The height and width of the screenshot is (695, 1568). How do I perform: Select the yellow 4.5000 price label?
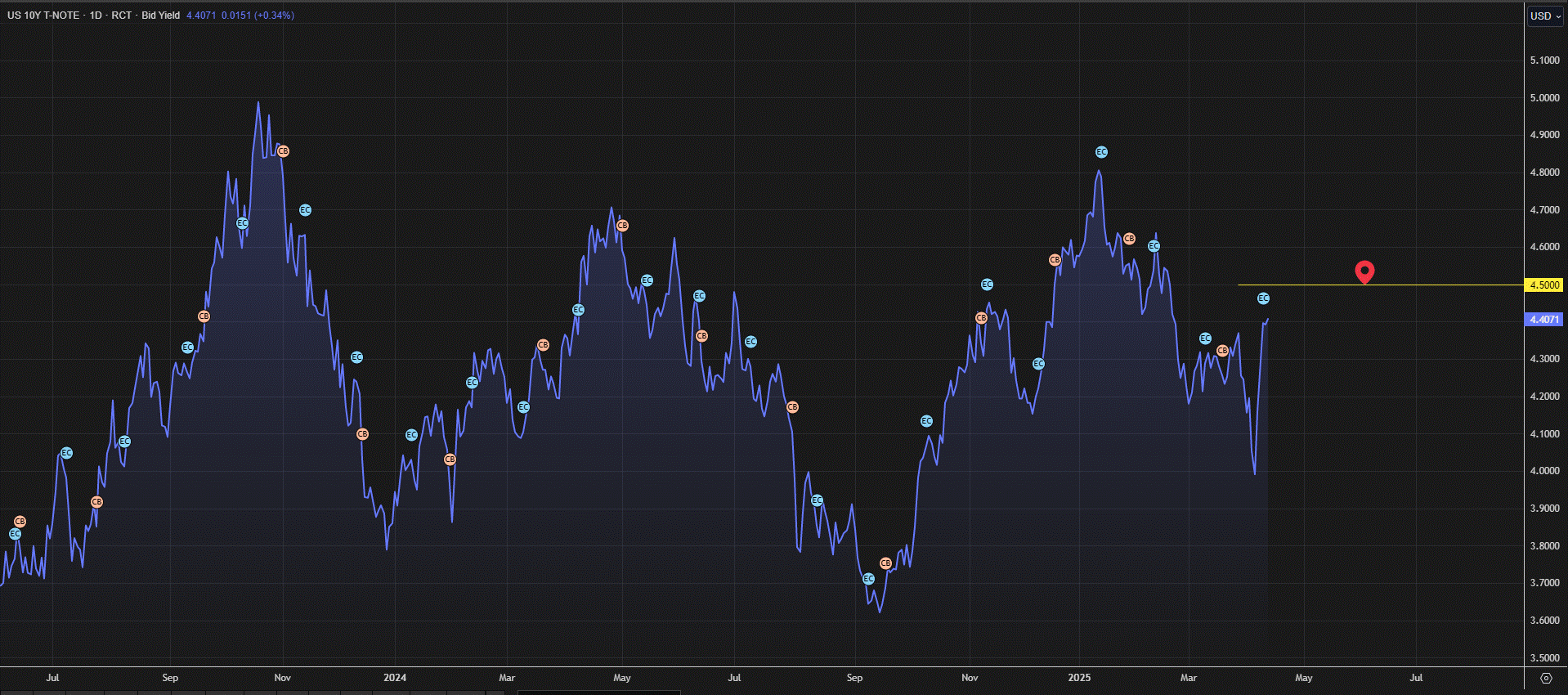click(1544, 285)
